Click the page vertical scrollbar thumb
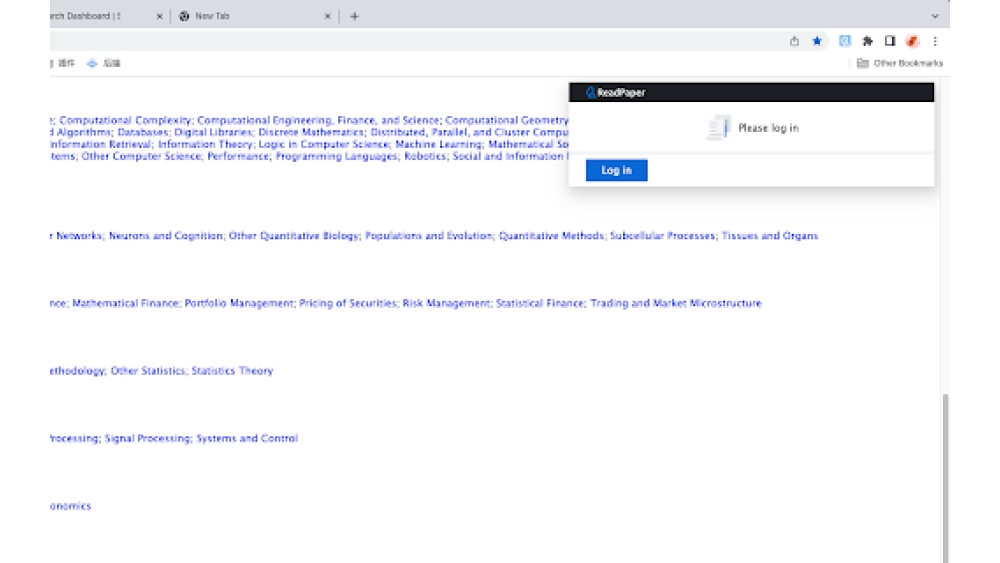The height and width of the screenshot is (563, 1000). point(945,478)
